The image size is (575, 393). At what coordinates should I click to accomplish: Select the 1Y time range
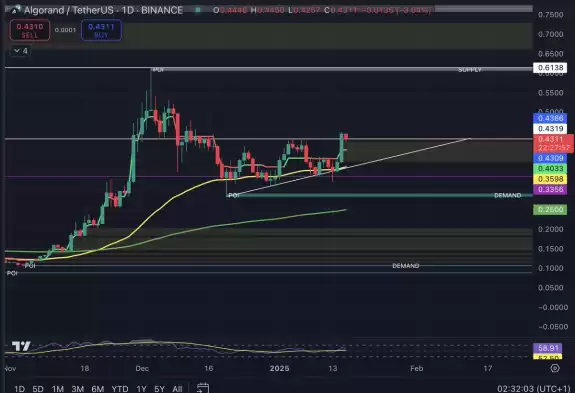click(141, 389)
